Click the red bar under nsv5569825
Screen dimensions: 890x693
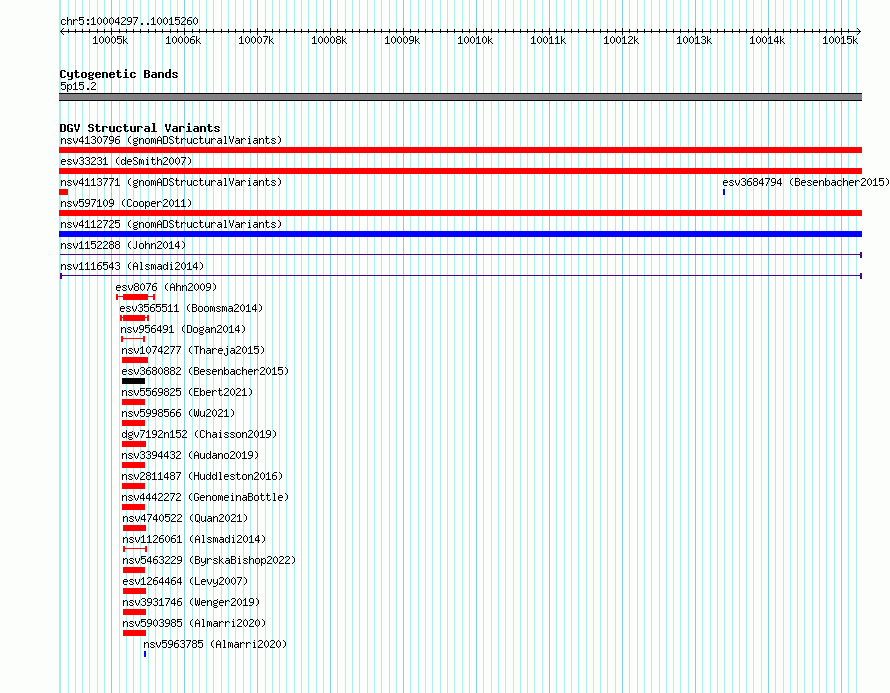(133, 402)
